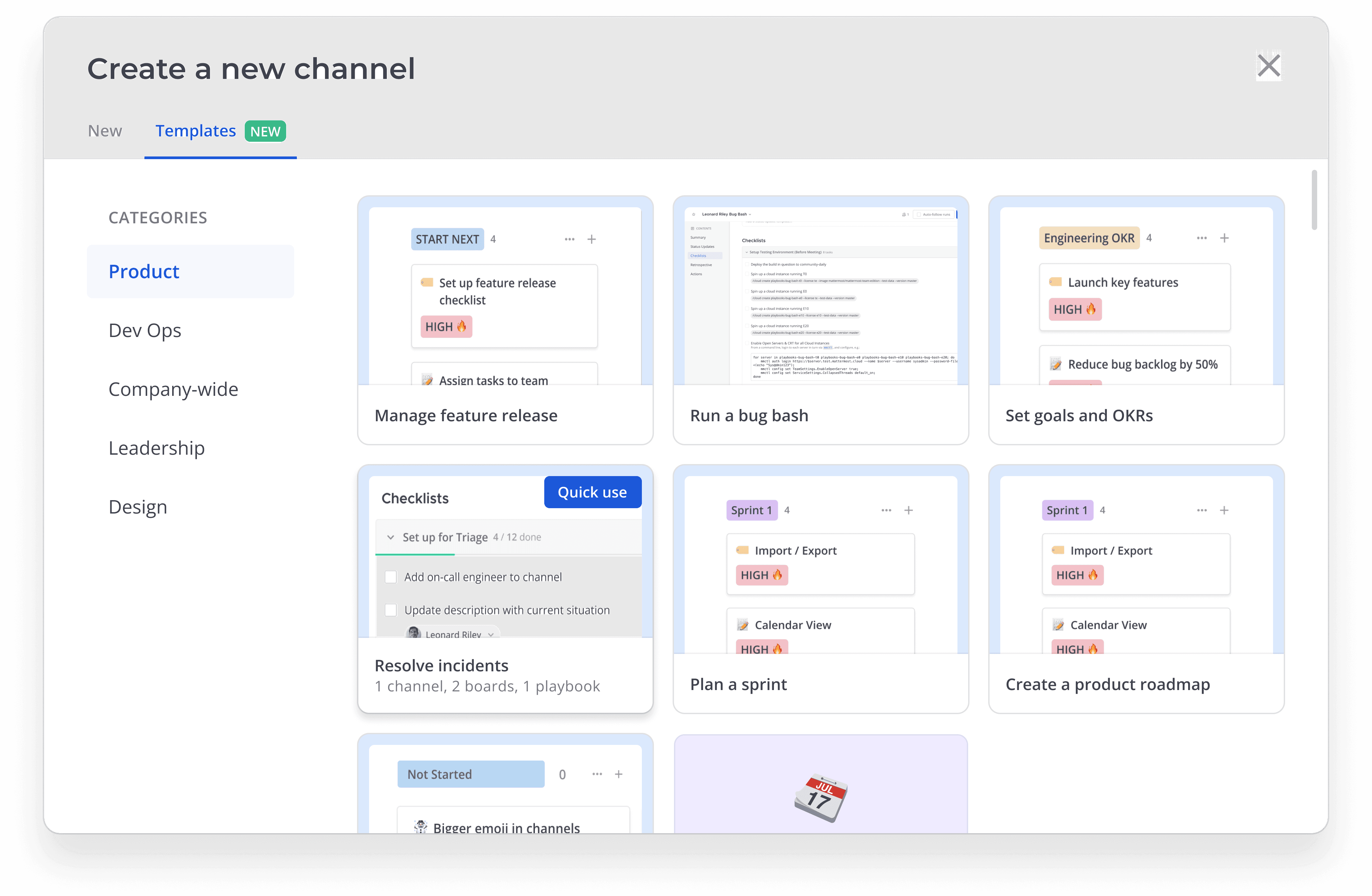Click plus icon beside Engineering OKR
The width and height of the screenshot is (1372, 896).
(x=1225, y=238)
